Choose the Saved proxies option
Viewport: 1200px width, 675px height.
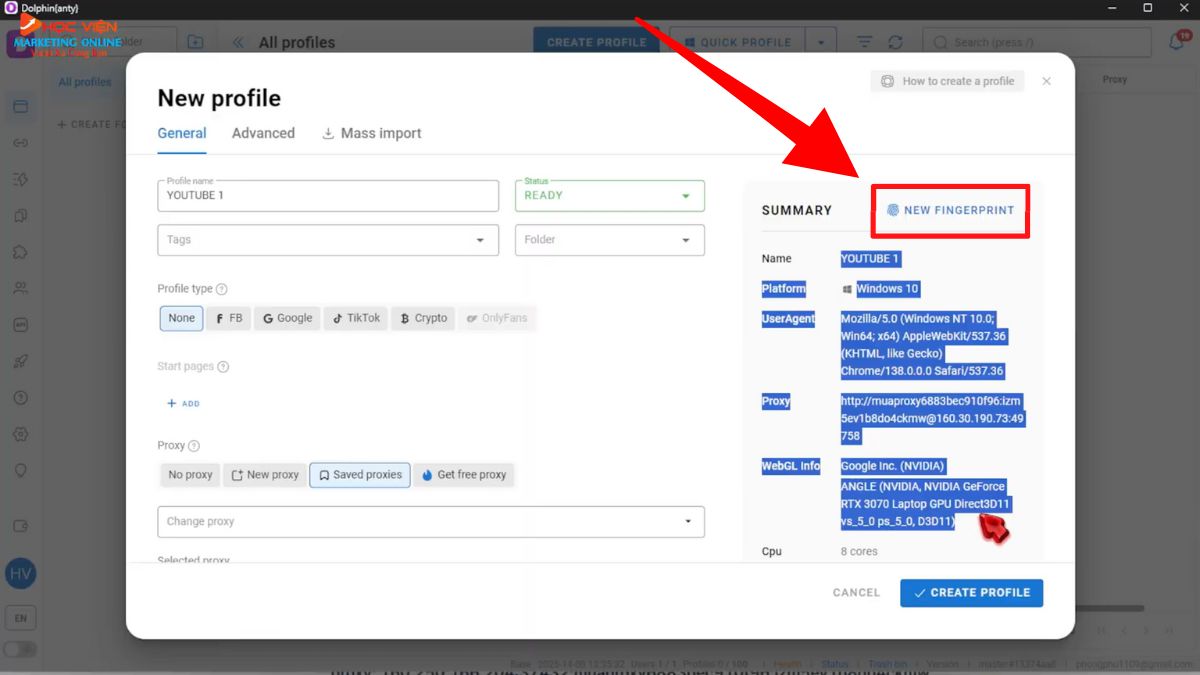tap(360, 475)
